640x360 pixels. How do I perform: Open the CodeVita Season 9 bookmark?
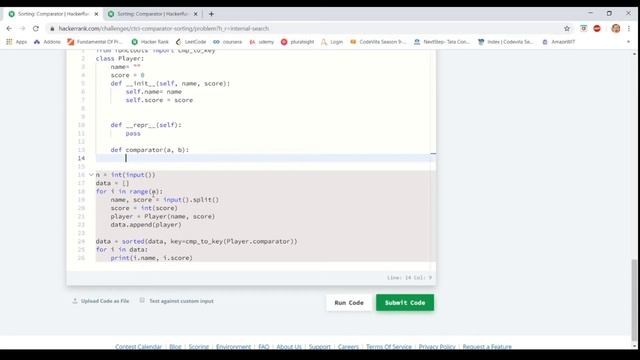point(378,42)
